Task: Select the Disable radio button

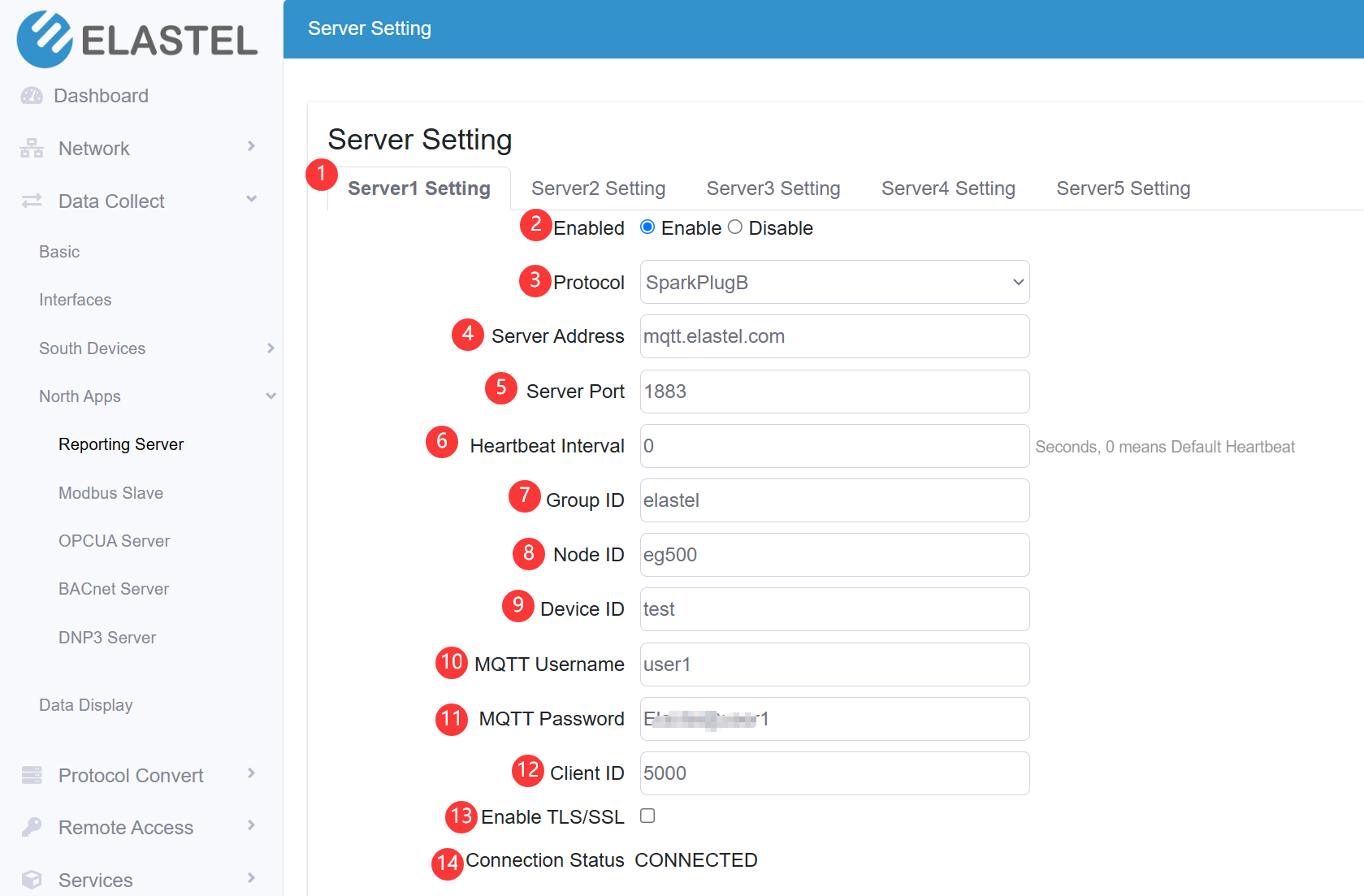Action: pyautogui.click(x=735, y=227)
